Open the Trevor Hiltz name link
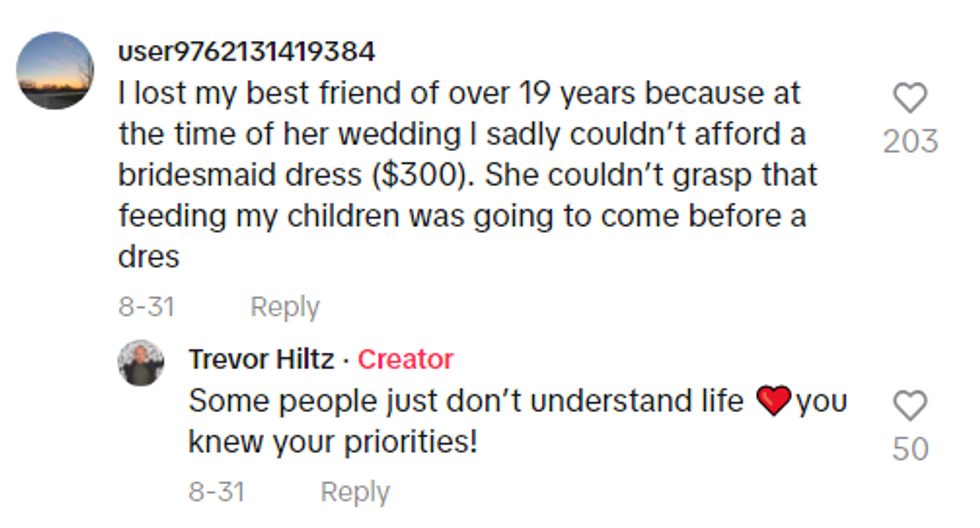This screenshot has height=528, width=980. click(x=261, y=359)
